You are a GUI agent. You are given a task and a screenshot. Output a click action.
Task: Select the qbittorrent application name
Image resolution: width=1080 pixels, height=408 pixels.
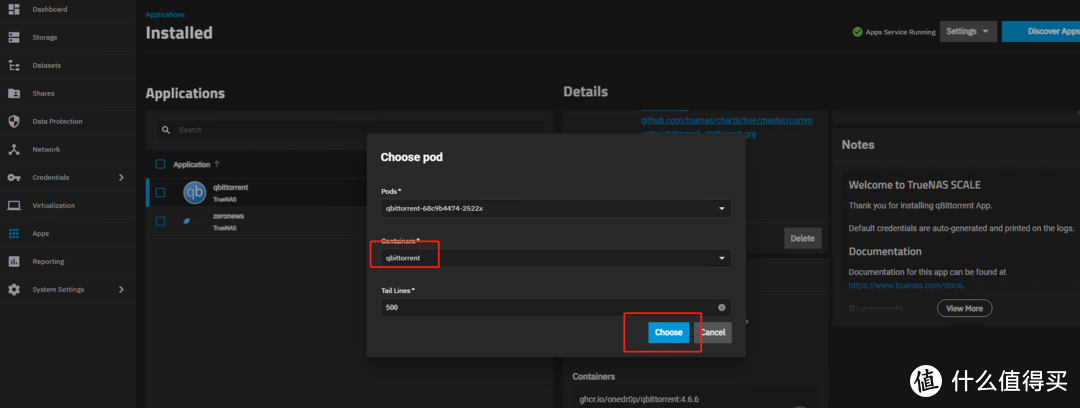[x=231, y=187]
